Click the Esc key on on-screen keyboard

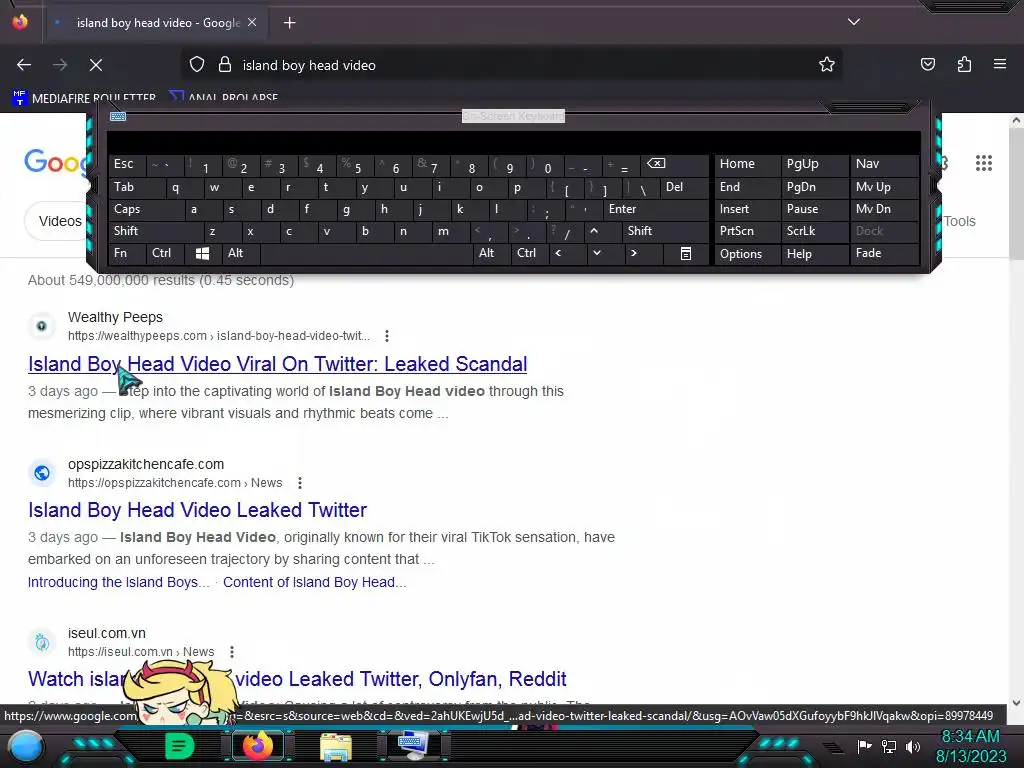pos(127,165)
